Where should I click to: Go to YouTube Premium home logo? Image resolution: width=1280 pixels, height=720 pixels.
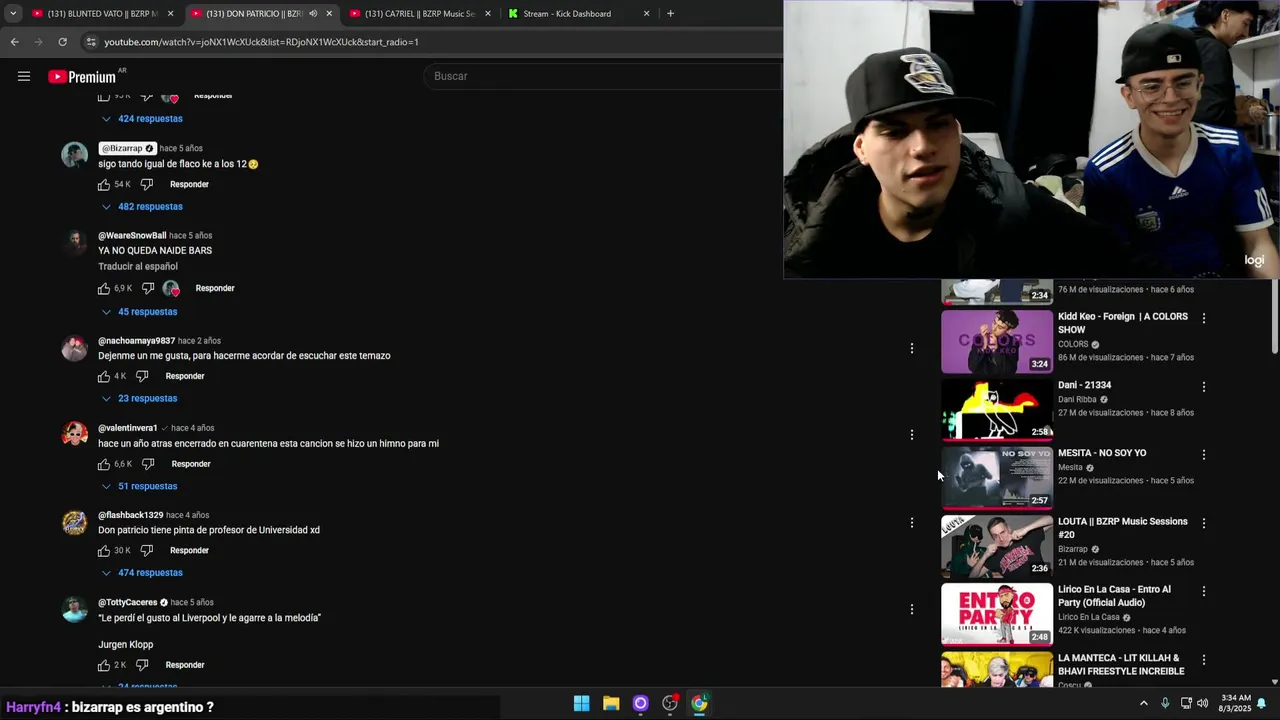pos(82,77)
